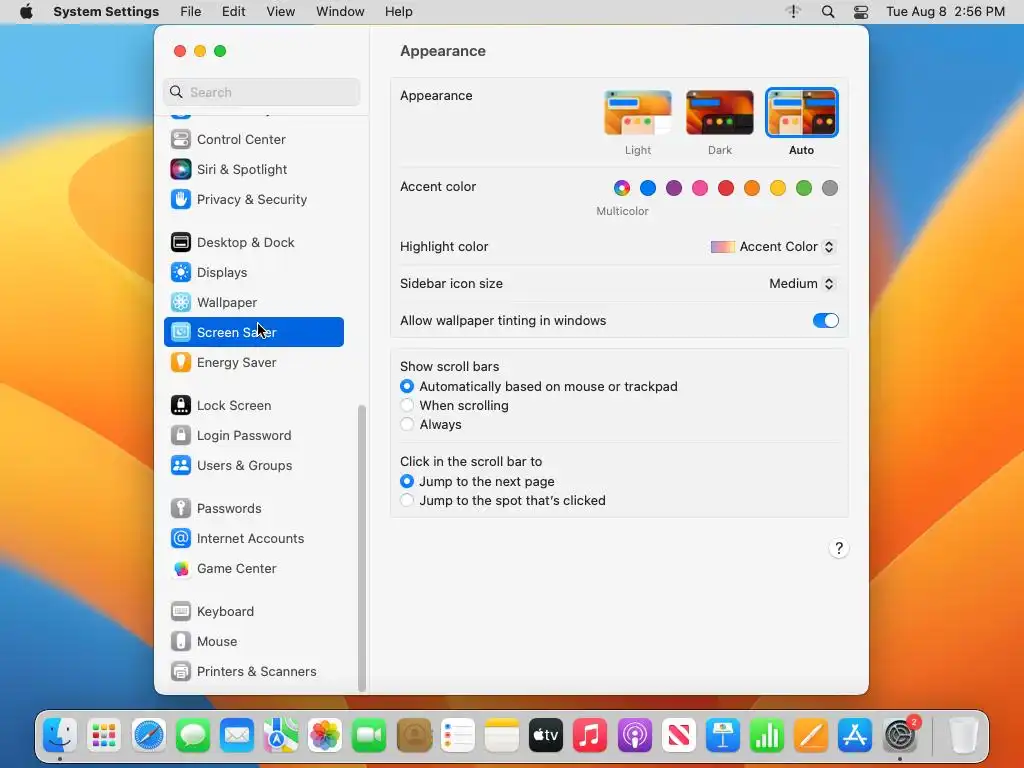The image size is (1024, 768).
Task: Open FaceTime app in Dock
Action: coord(369,735)
